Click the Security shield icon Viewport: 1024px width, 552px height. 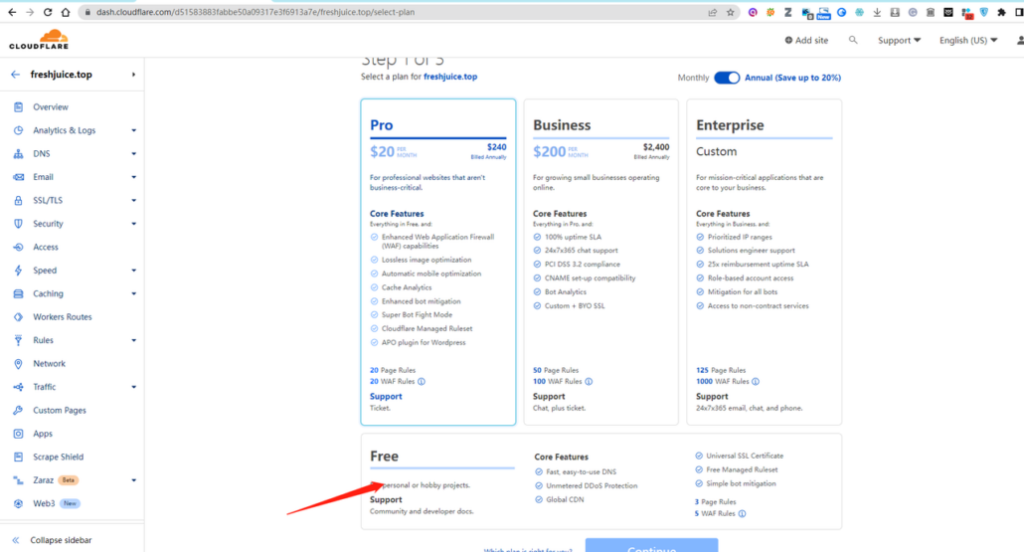point(18,224)
